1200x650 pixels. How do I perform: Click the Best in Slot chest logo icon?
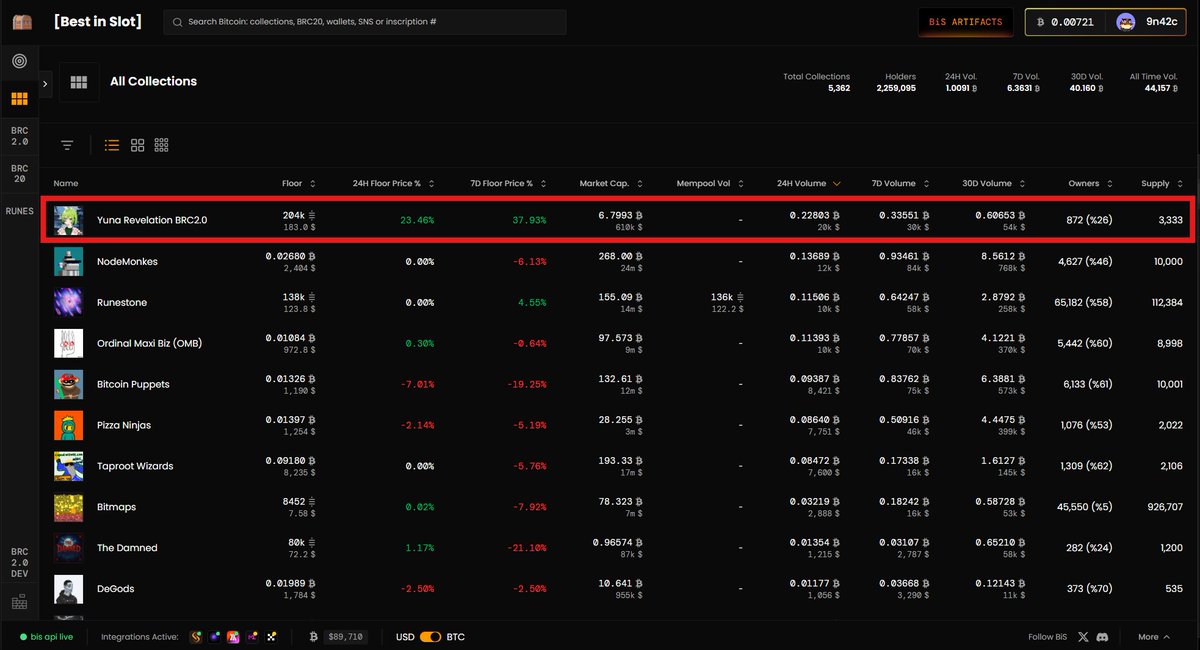click(x=20, y=22)
